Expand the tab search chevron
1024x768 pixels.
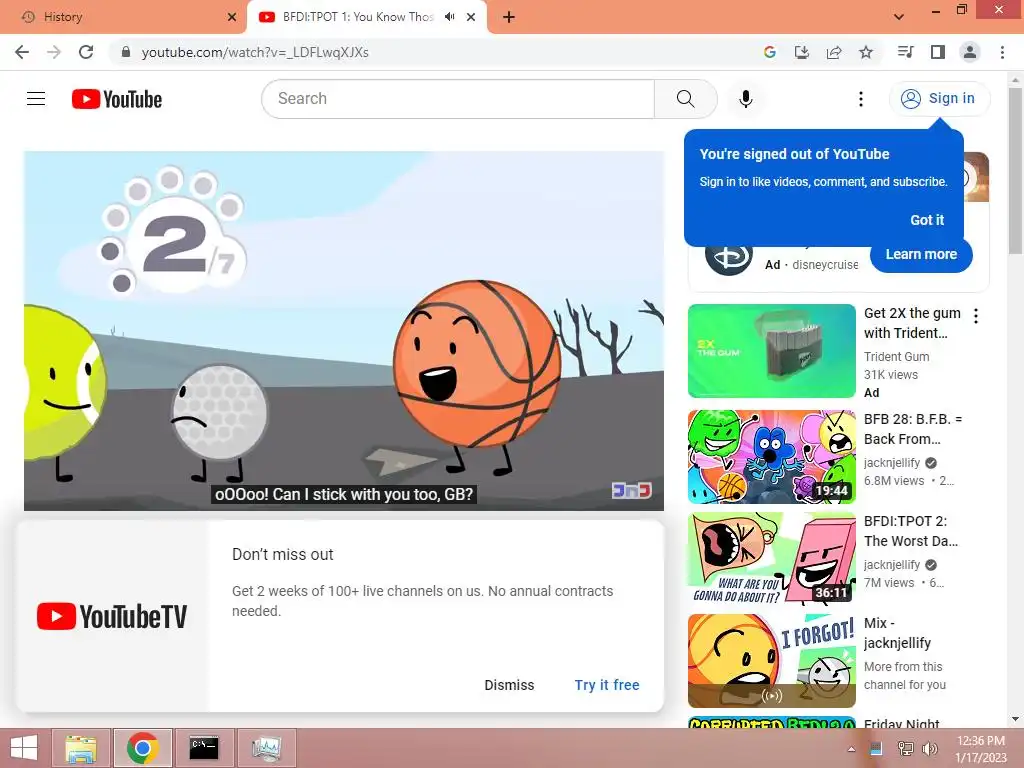[899, 17]
